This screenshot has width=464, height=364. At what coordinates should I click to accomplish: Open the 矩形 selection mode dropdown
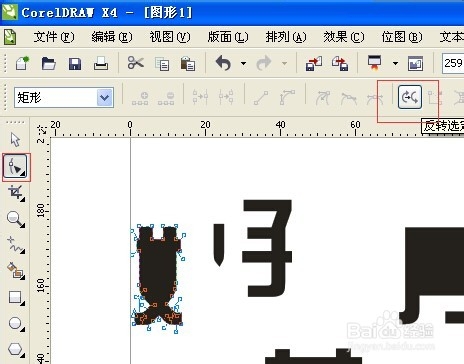[105, 98]
